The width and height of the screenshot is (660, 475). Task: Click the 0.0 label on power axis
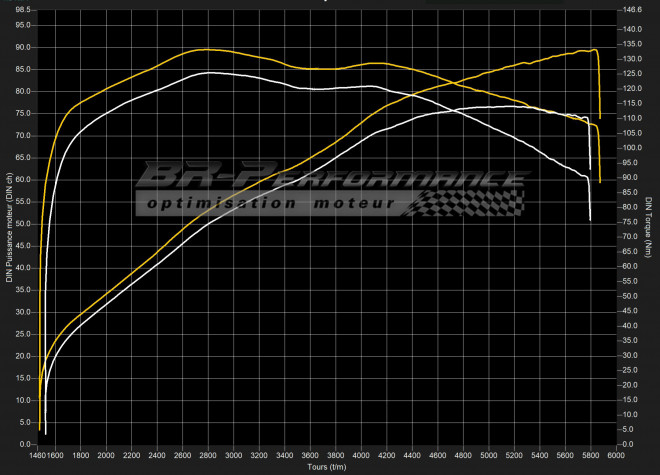25,443
